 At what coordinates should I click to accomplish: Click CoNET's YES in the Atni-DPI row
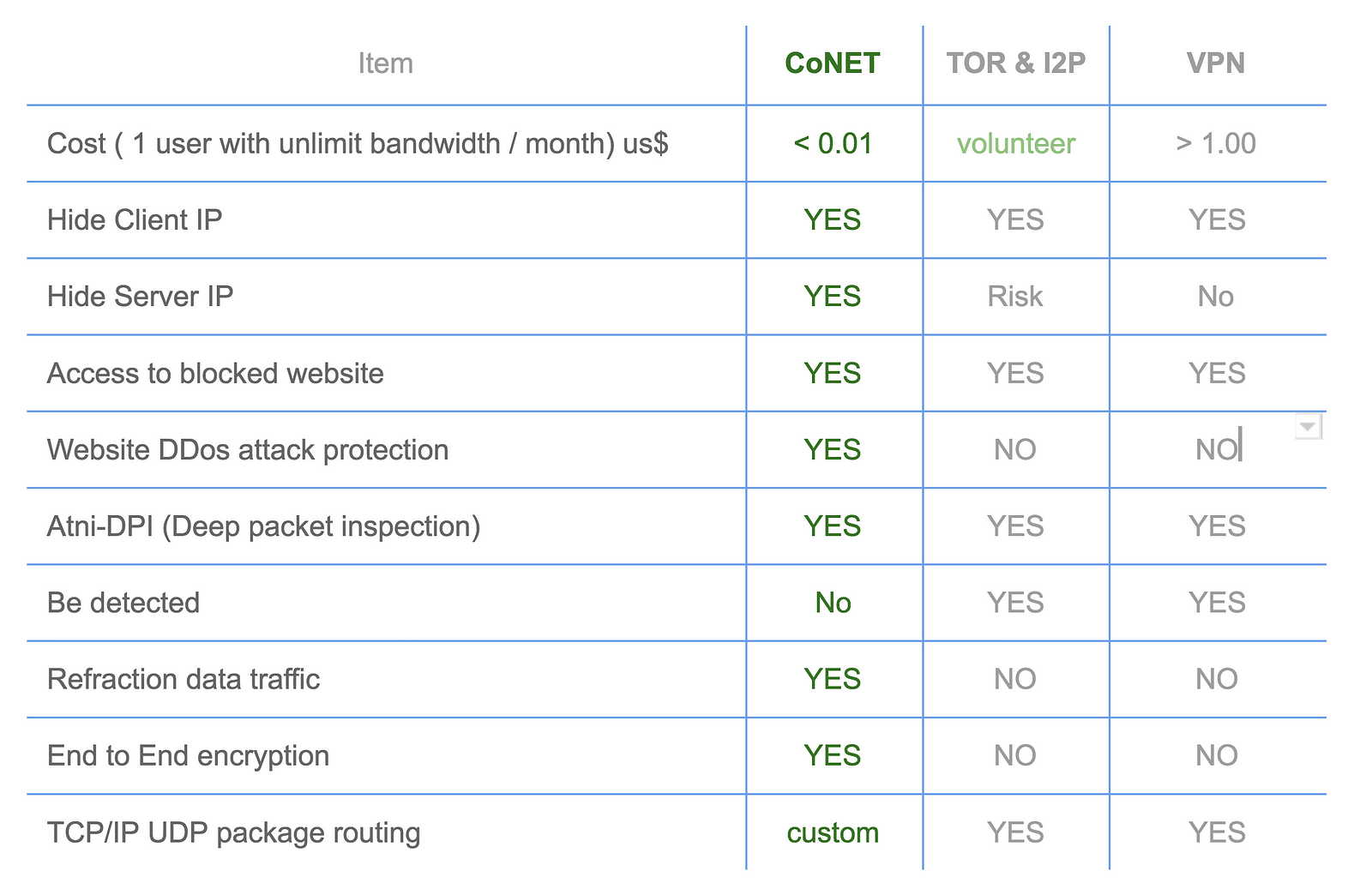point(833,526)
